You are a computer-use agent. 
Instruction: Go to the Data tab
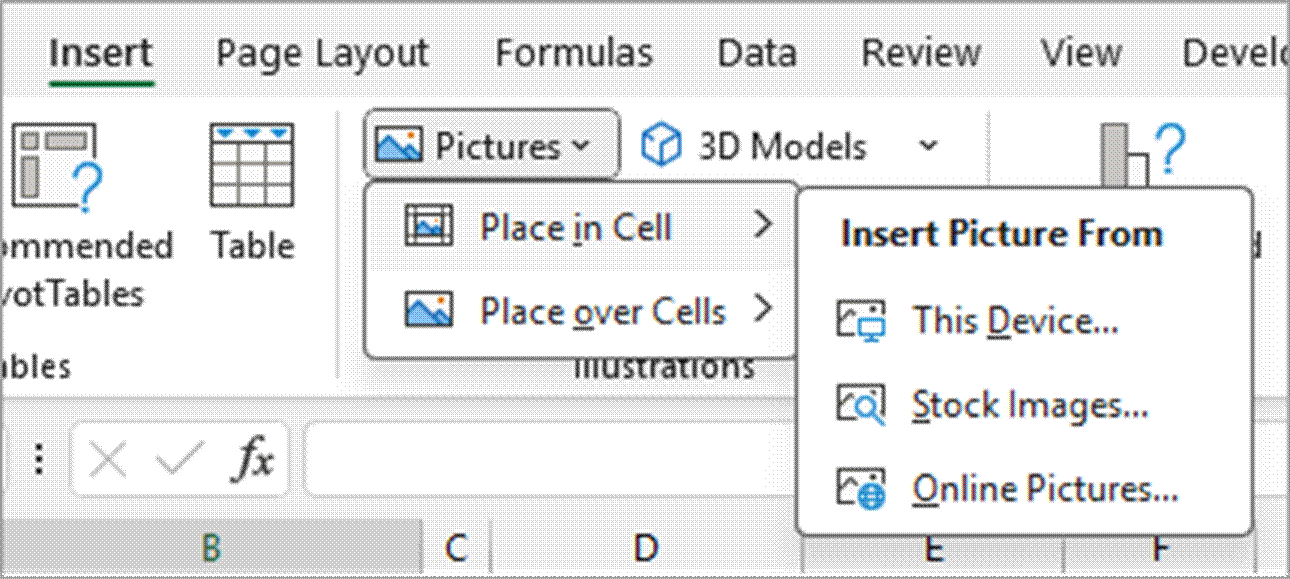[x=757, y=53]
